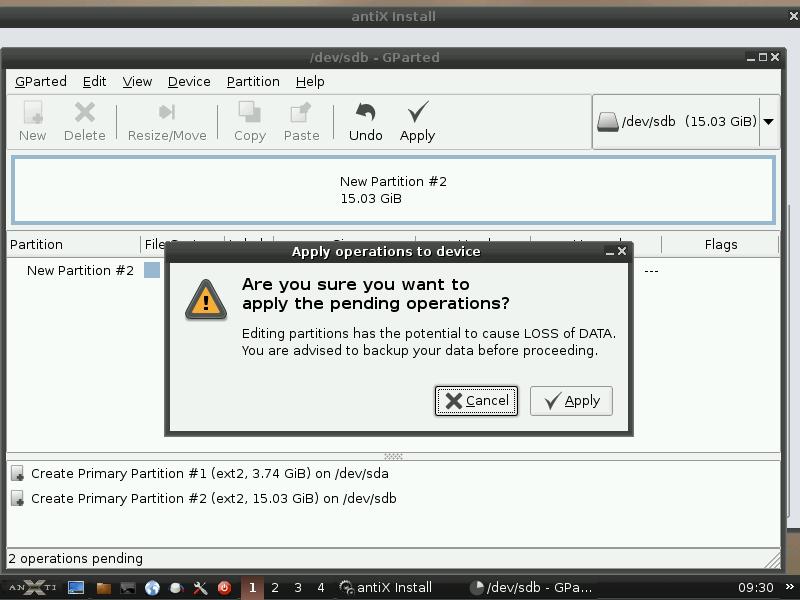800x600 pixels.
Task: Switch to workspace 4
Action: pyautogui.click(x=321, y=588)
